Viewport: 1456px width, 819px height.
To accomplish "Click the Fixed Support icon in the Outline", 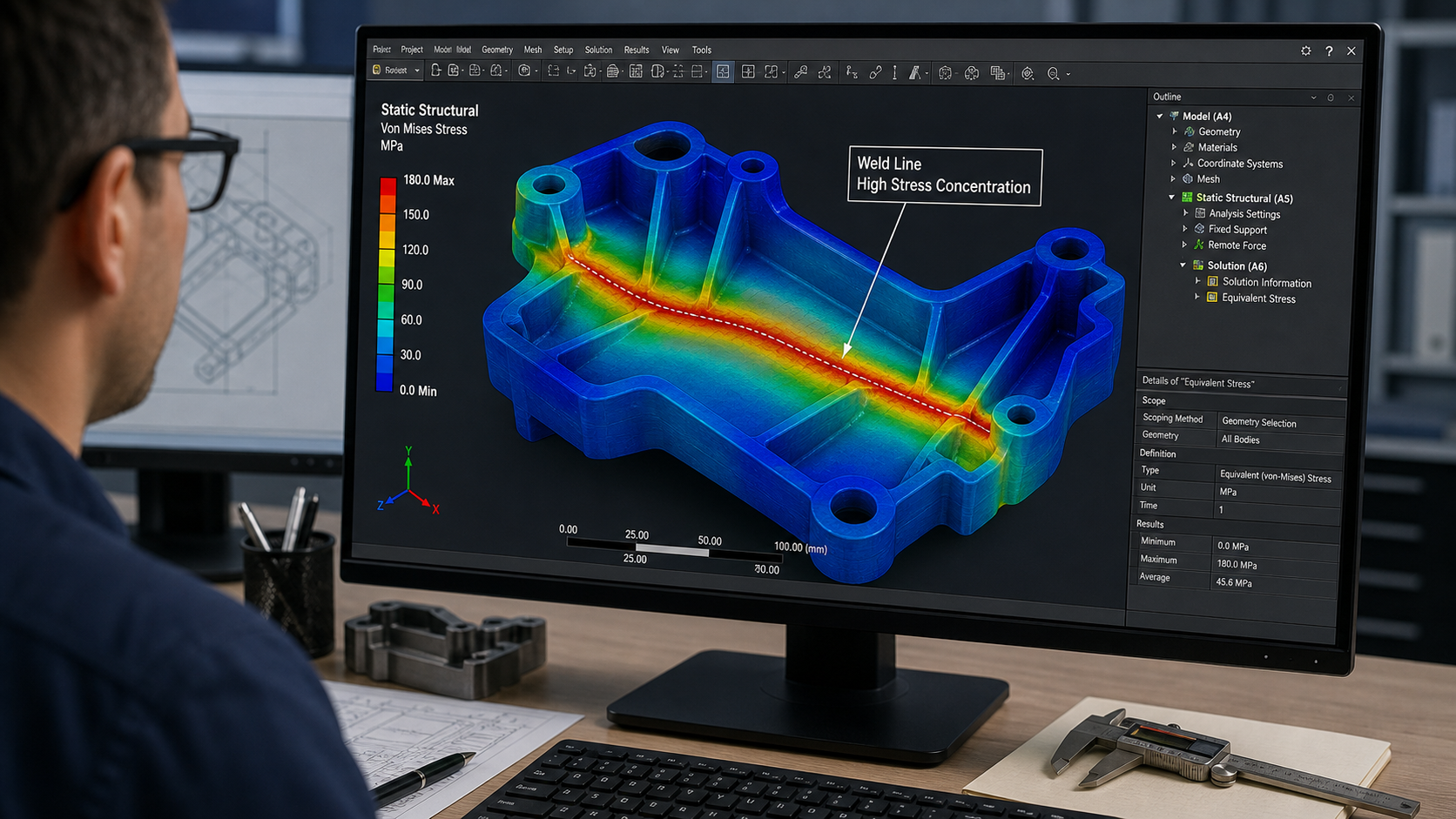I will pyautogui.click(x=1199, y=229).
